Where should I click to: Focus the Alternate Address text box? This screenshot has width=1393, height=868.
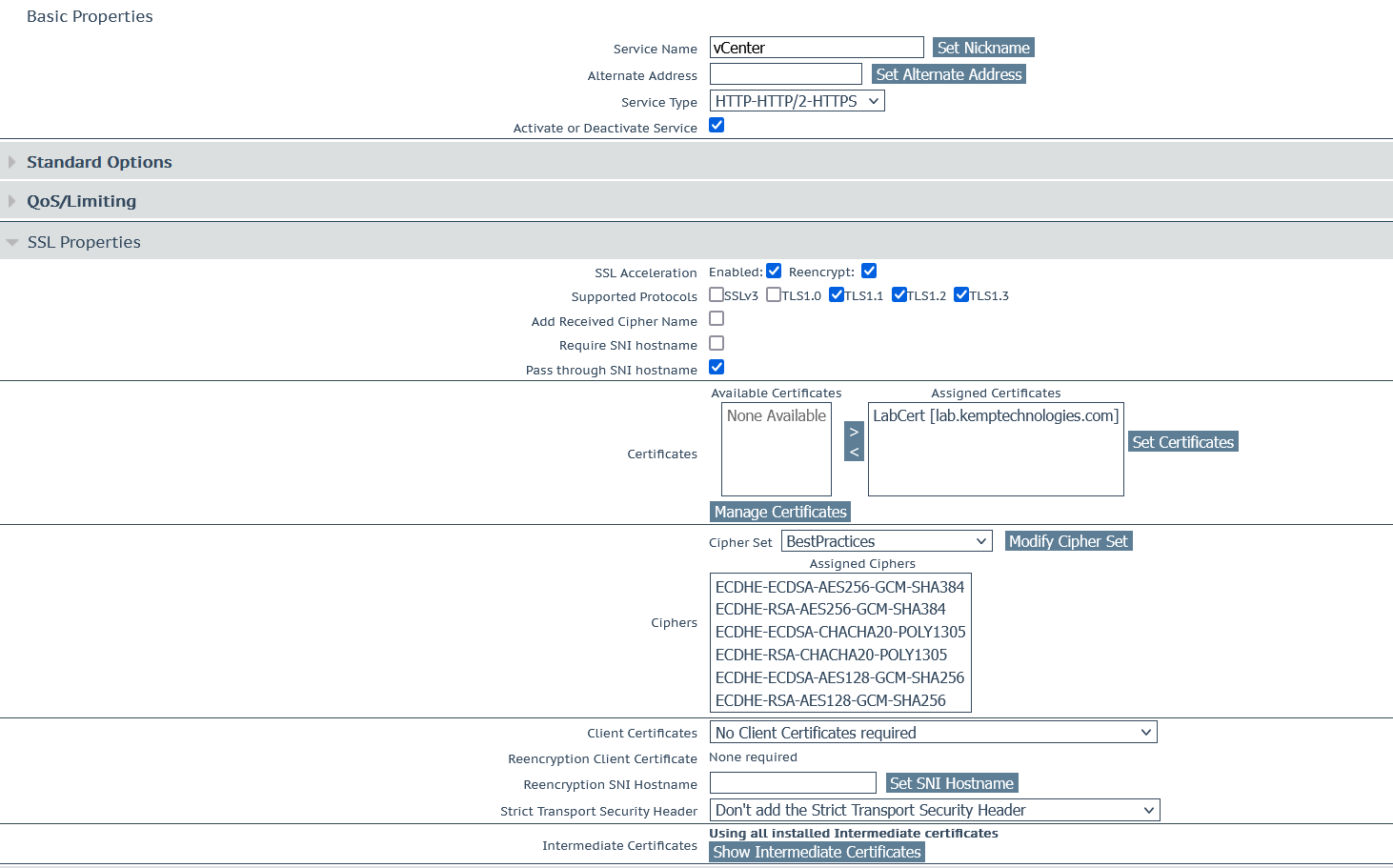[x=786, y=74]
